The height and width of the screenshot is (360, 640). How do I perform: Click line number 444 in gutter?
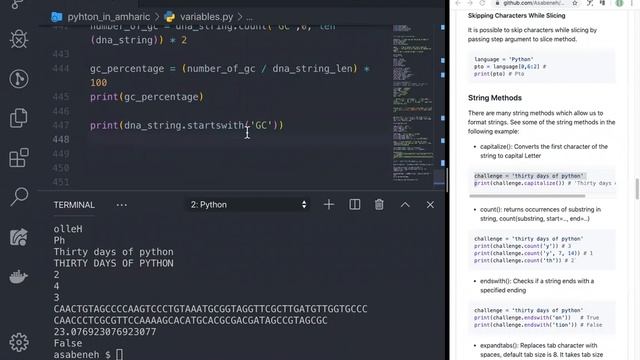[x=60, y=69]
